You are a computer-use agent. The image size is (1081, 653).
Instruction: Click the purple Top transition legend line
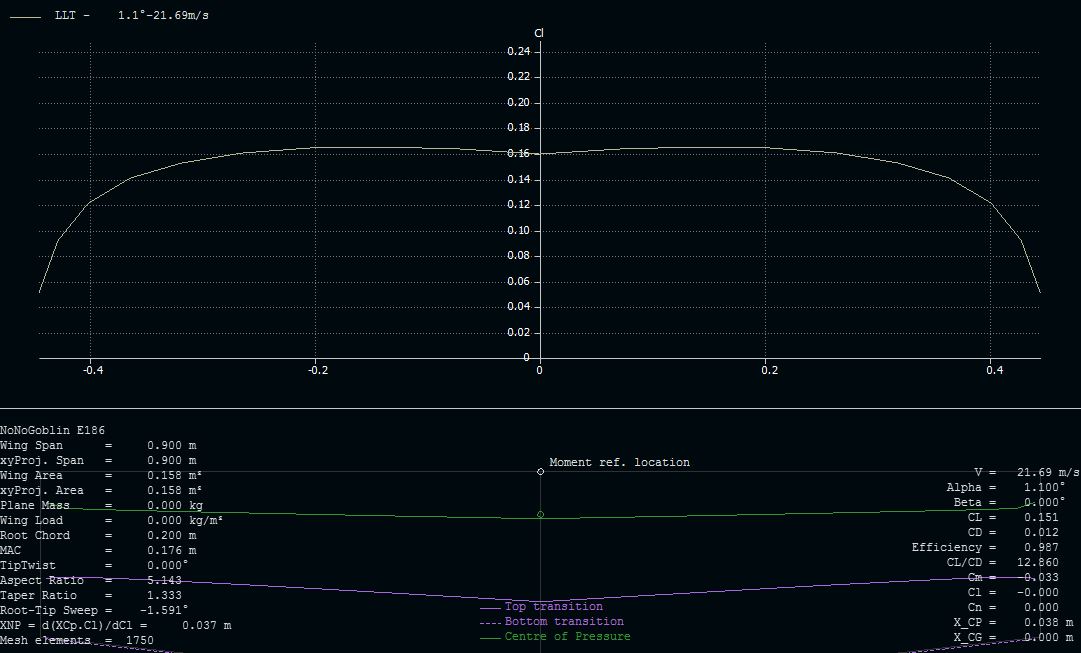pos(490,607)
